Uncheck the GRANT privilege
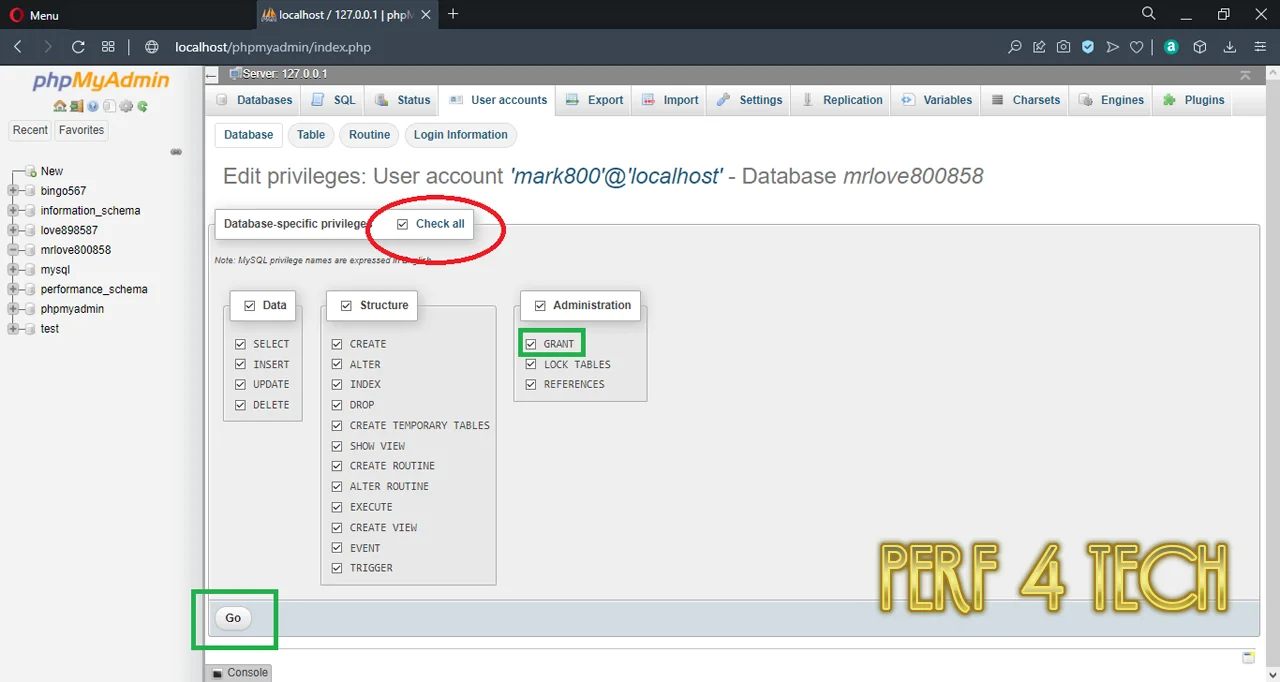The height and width of the screenshot is (682, 1280). [x=531, y=344]
